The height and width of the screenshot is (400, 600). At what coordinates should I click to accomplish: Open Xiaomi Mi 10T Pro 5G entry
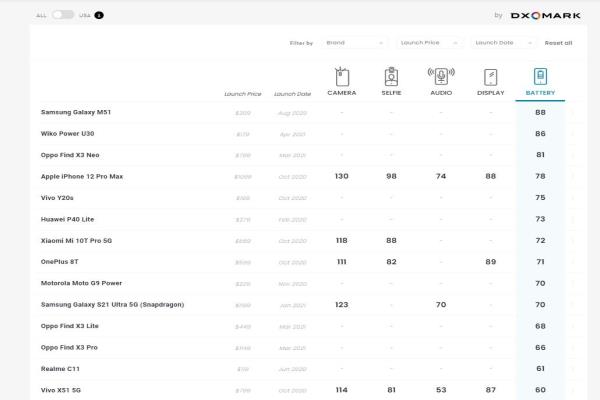77,241
